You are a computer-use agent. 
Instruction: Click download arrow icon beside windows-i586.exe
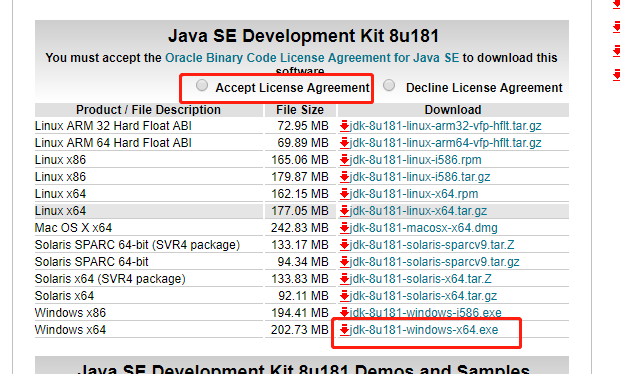(x=344, y=313)
